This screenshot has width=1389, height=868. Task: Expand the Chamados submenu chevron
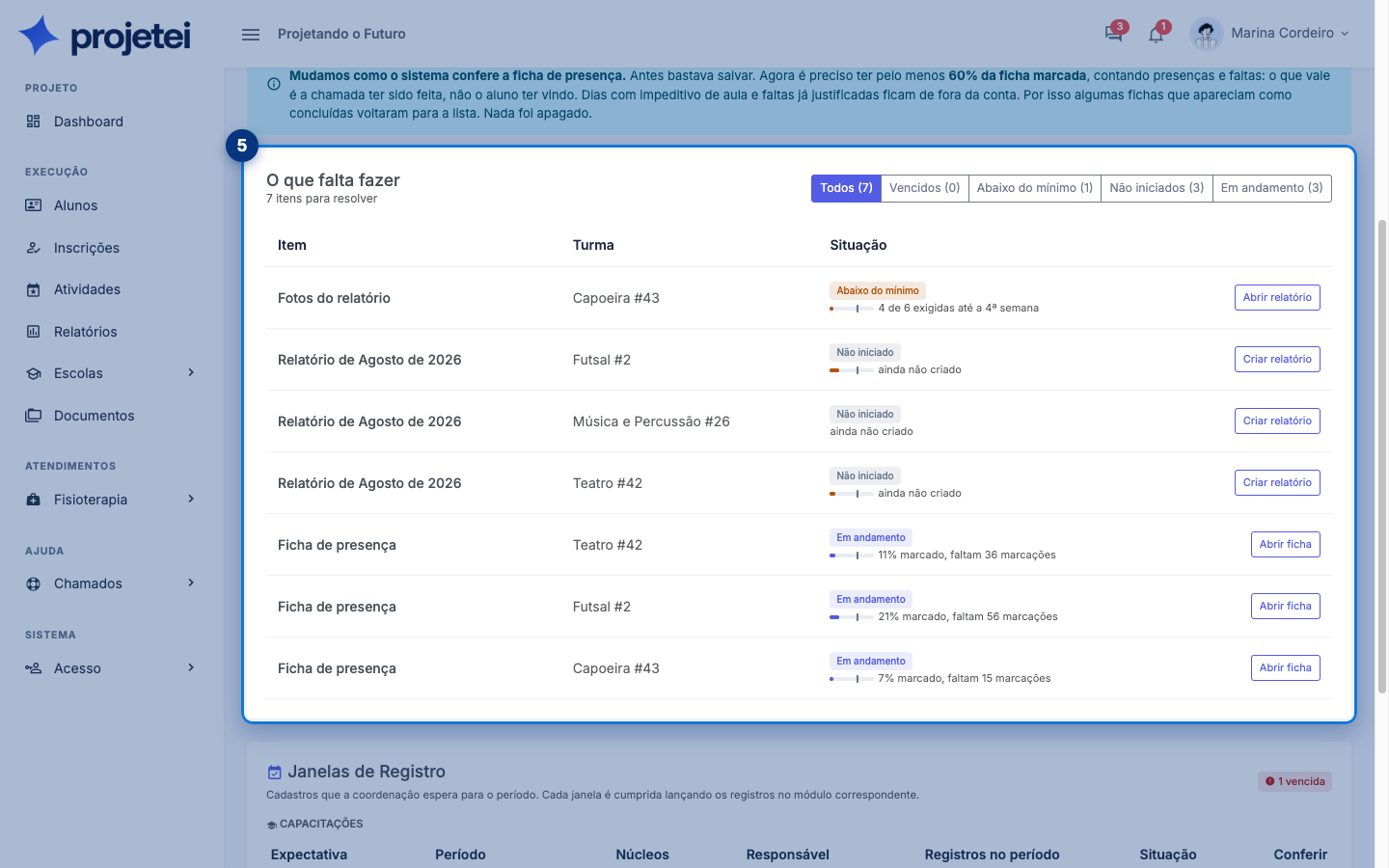click(191, 583)
